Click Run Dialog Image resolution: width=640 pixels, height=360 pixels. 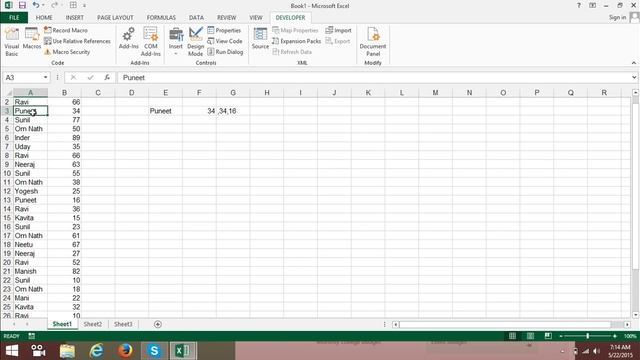225,52
